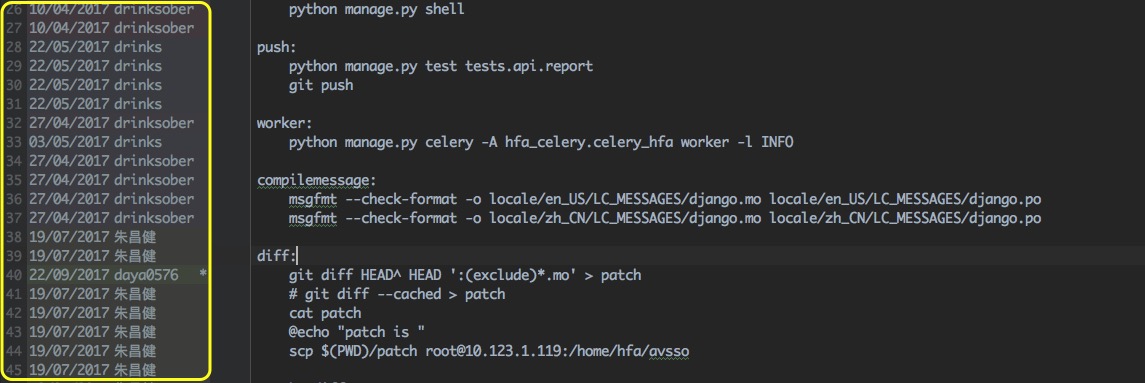The width and height of the screenshot is (1145, 383).
Task: Click the 'git diff HEAD^ HEAD' command line
Action: [x=464, y=275]
